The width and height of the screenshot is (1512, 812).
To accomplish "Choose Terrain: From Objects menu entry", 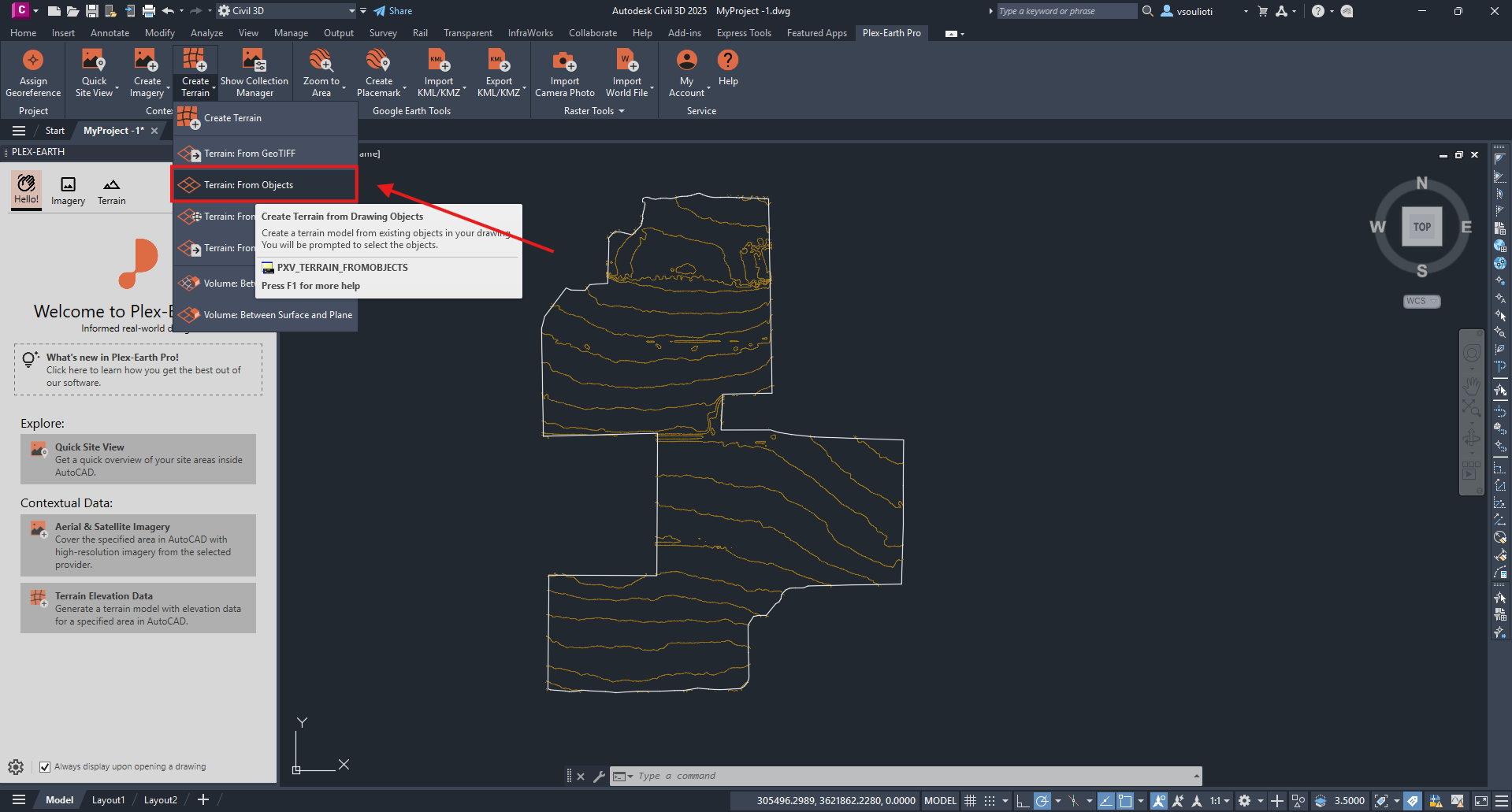I will [x=265, y=185].
